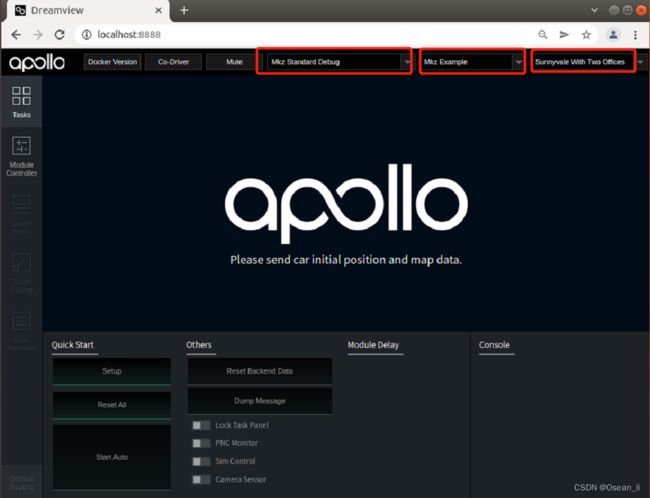
Task: Click the apollo logo in header
Action: click(37, 62)
